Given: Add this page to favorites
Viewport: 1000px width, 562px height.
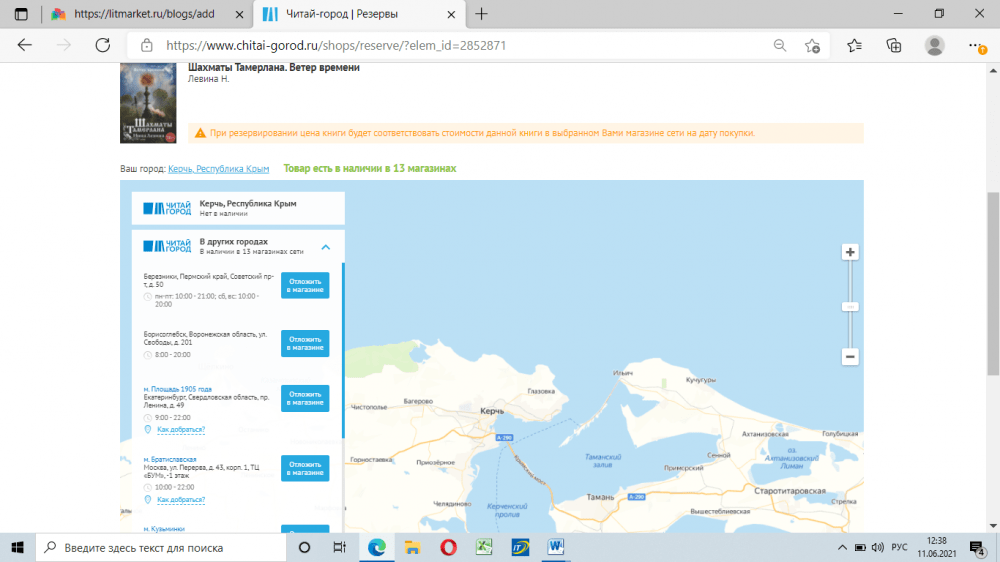Looking at the screenshot, I should click(x=812, y=45).
